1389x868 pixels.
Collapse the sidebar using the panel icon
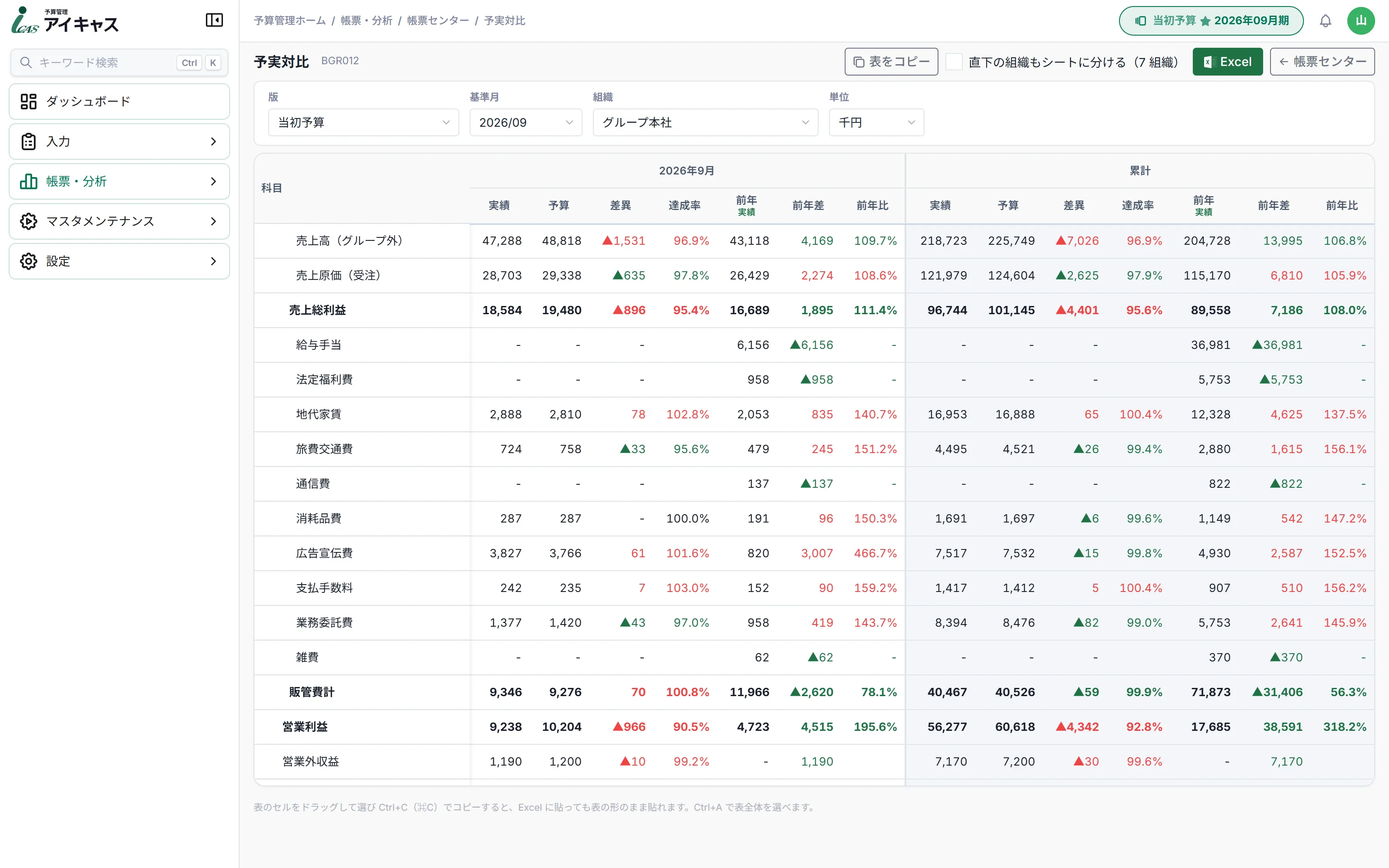[214, 21]
